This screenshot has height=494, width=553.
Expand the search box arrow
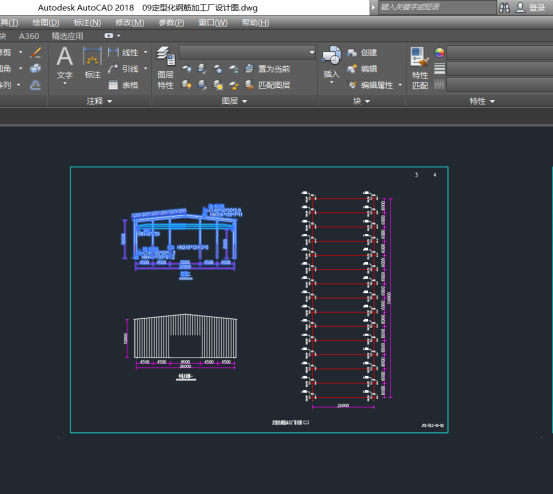pos(373,7)
